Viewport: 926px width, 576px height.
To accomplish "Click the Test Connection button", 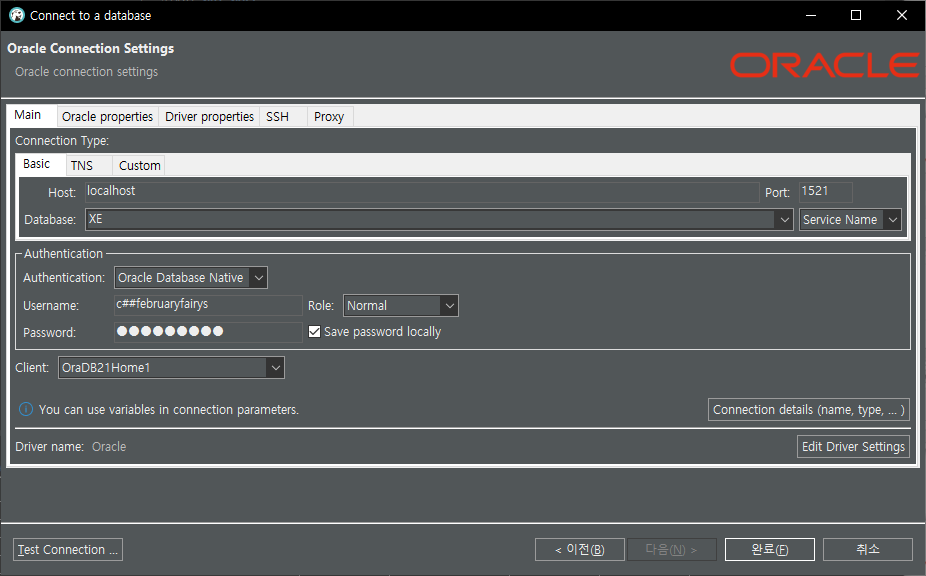I will coord(68,549).
